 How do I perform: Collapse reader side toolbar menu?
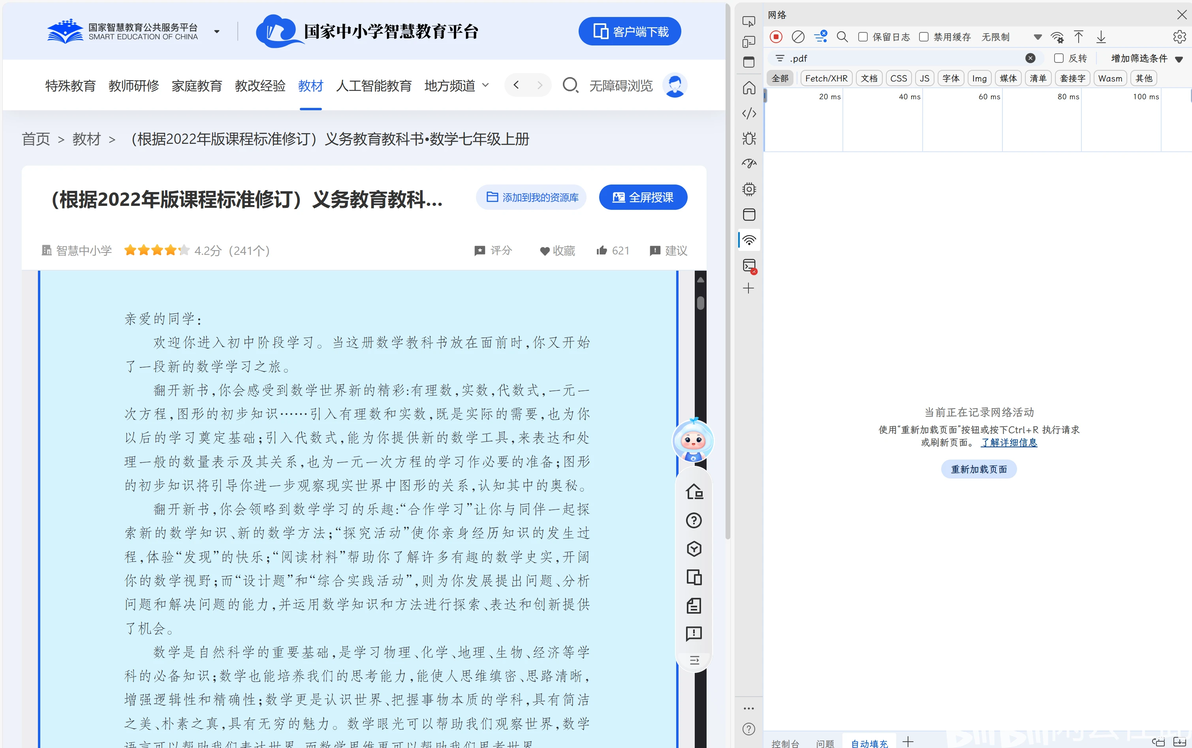point(694,660)
